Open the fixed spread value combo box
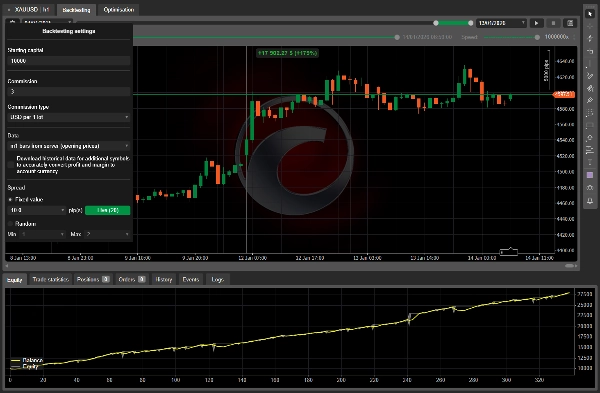This screenshot has width=600, height=393. pos(37,210)
